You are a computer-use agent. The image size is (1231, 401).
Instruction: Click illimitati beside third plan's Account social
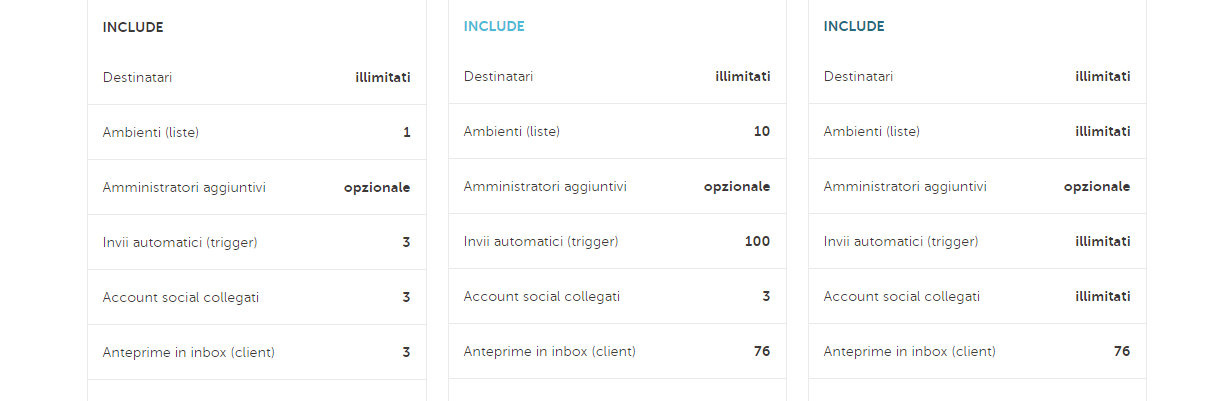pyautogui.click(x=1103, y=296)
